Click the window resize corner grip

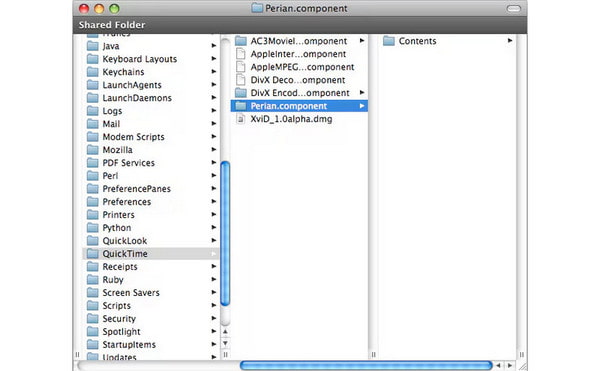click(x=522, y=366)
